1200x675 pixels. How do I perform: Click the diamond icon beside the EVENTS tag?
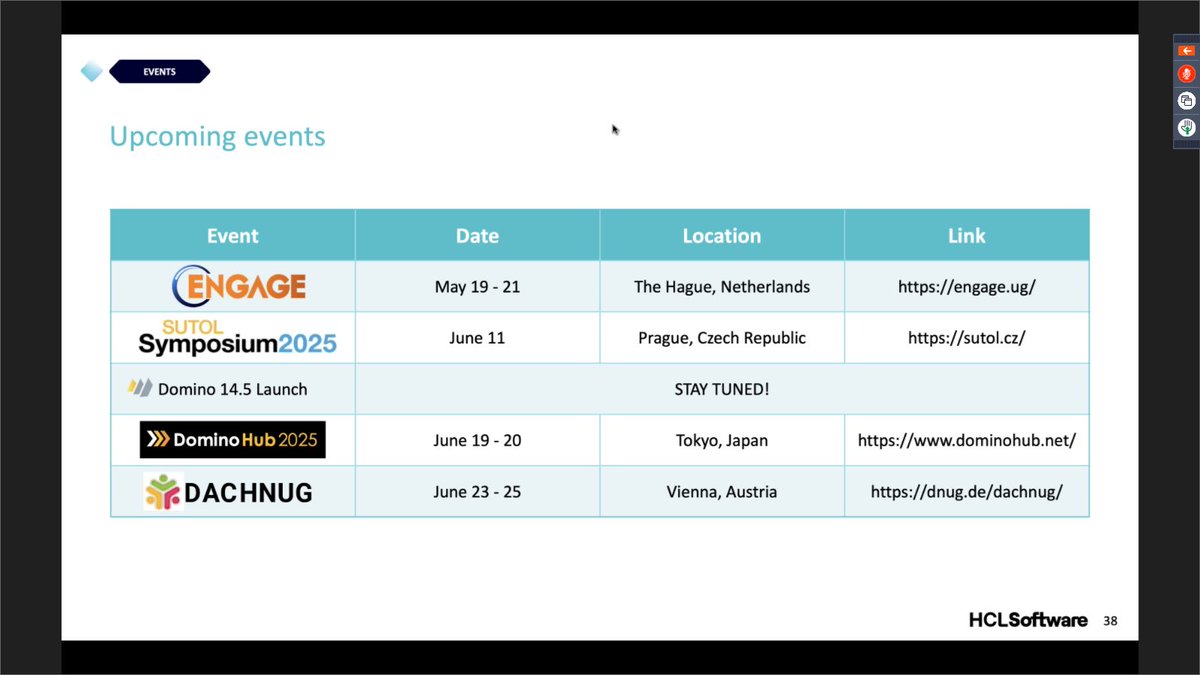(x=92, y=72)
